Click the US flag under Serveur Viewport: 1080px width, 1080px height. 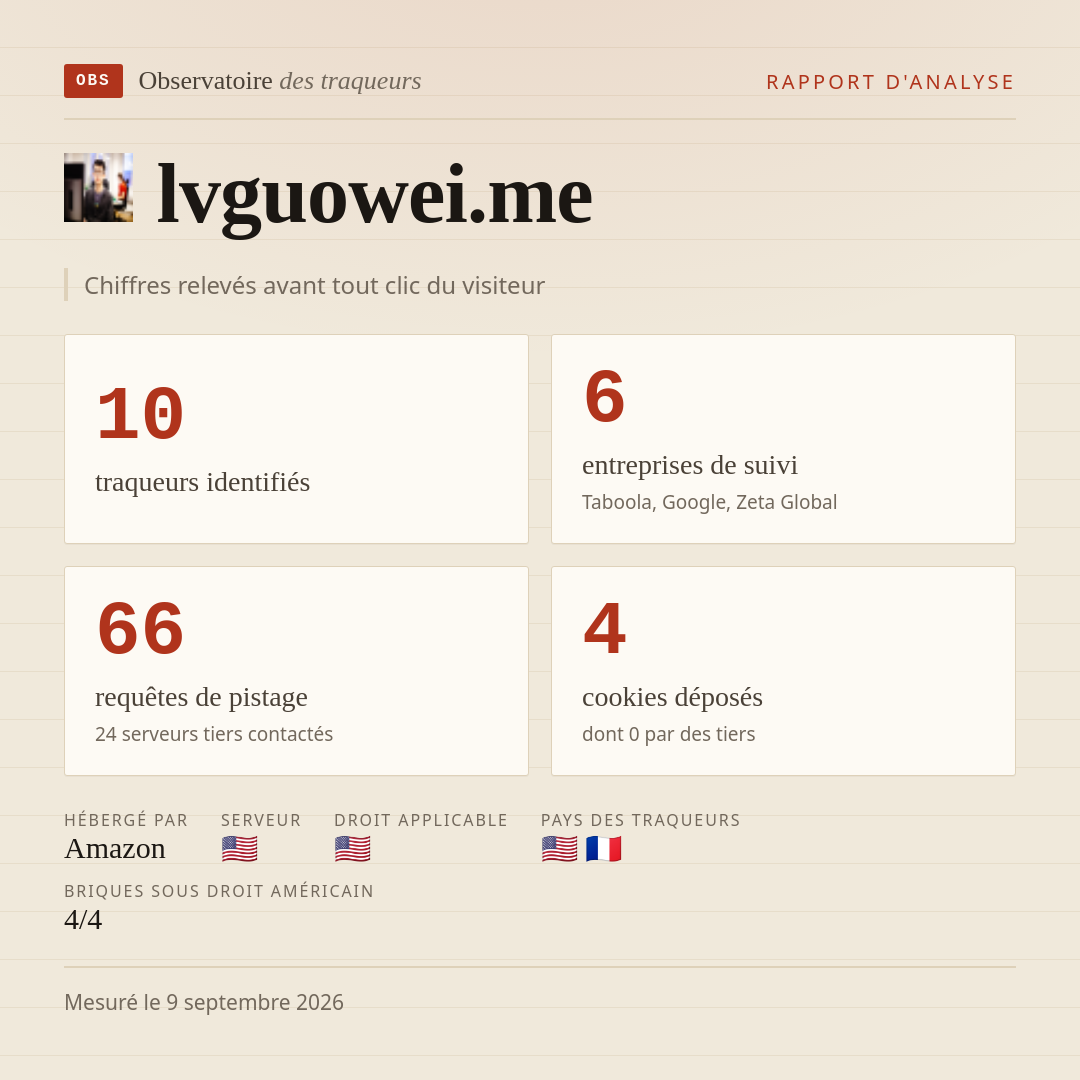coord(240,849)
